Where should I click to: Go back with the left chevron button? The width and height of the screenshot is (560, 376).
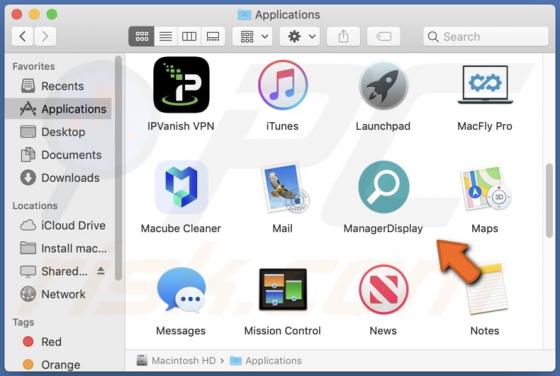tap(22, 36)
